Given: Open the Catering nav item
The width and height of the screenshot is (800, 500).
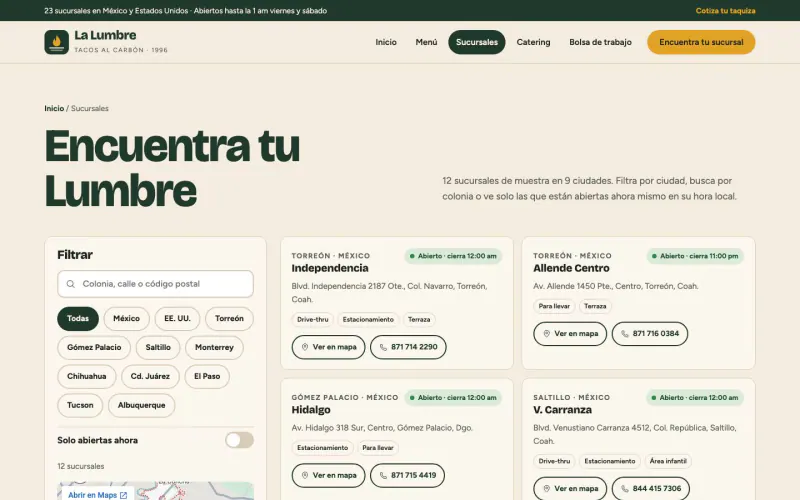Looking at the screenshot, I should [x=533, y=42].
